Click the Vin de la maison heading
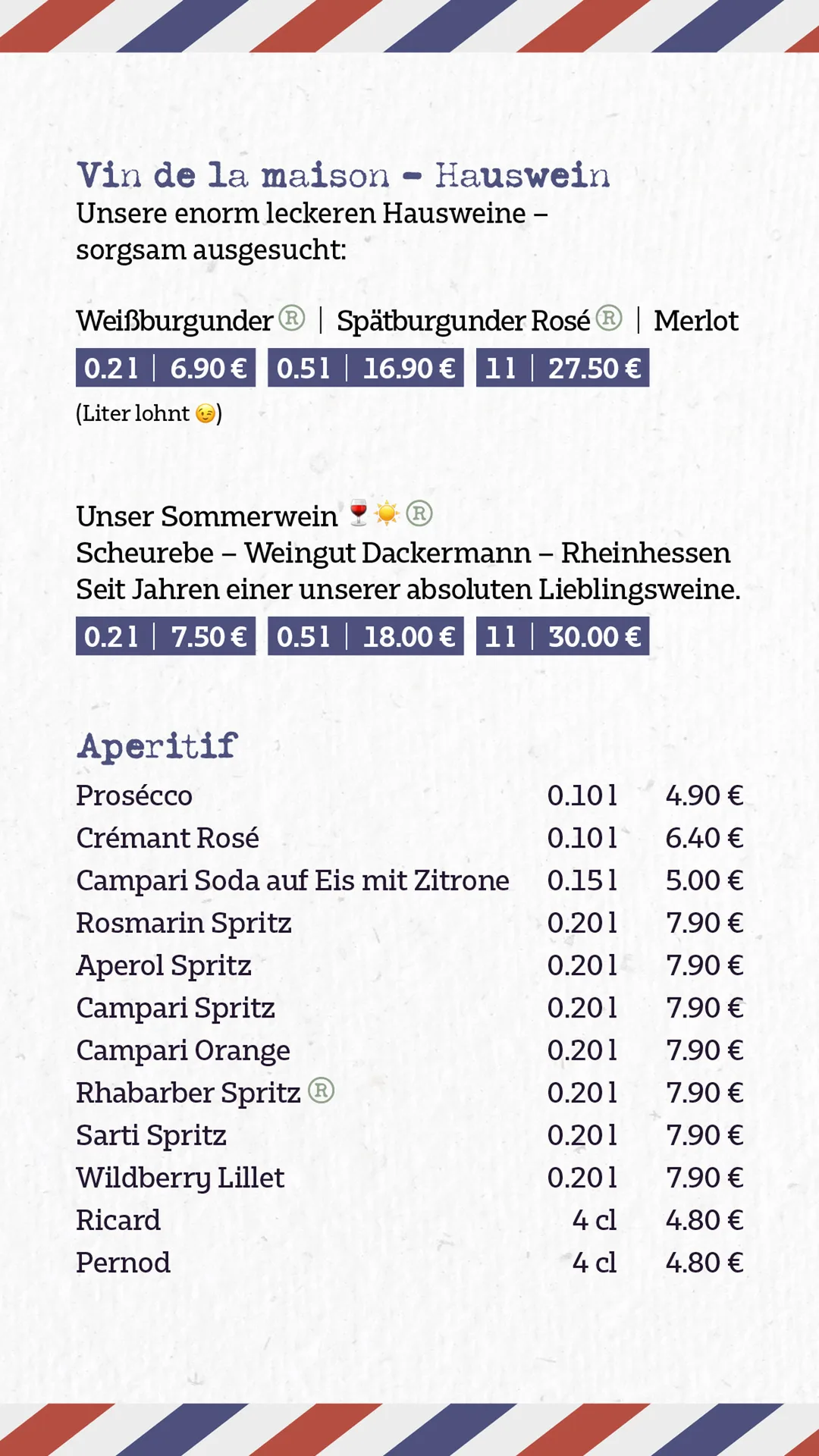Viewport: 819px width, 1456px height. tap(344, 175)
